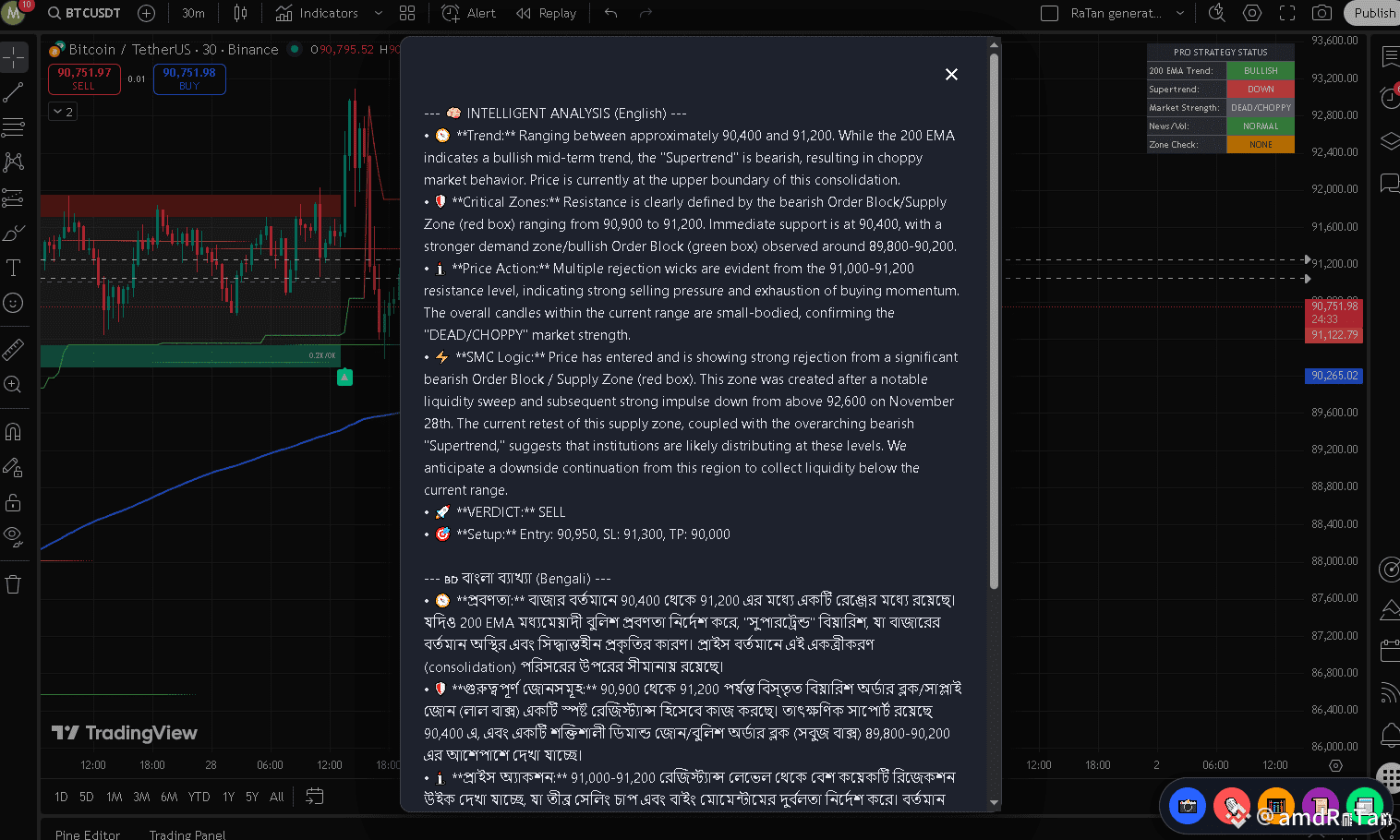Click the SELL 90,751.97 button
Viewport: 1400px width, 840px height.
84,78
